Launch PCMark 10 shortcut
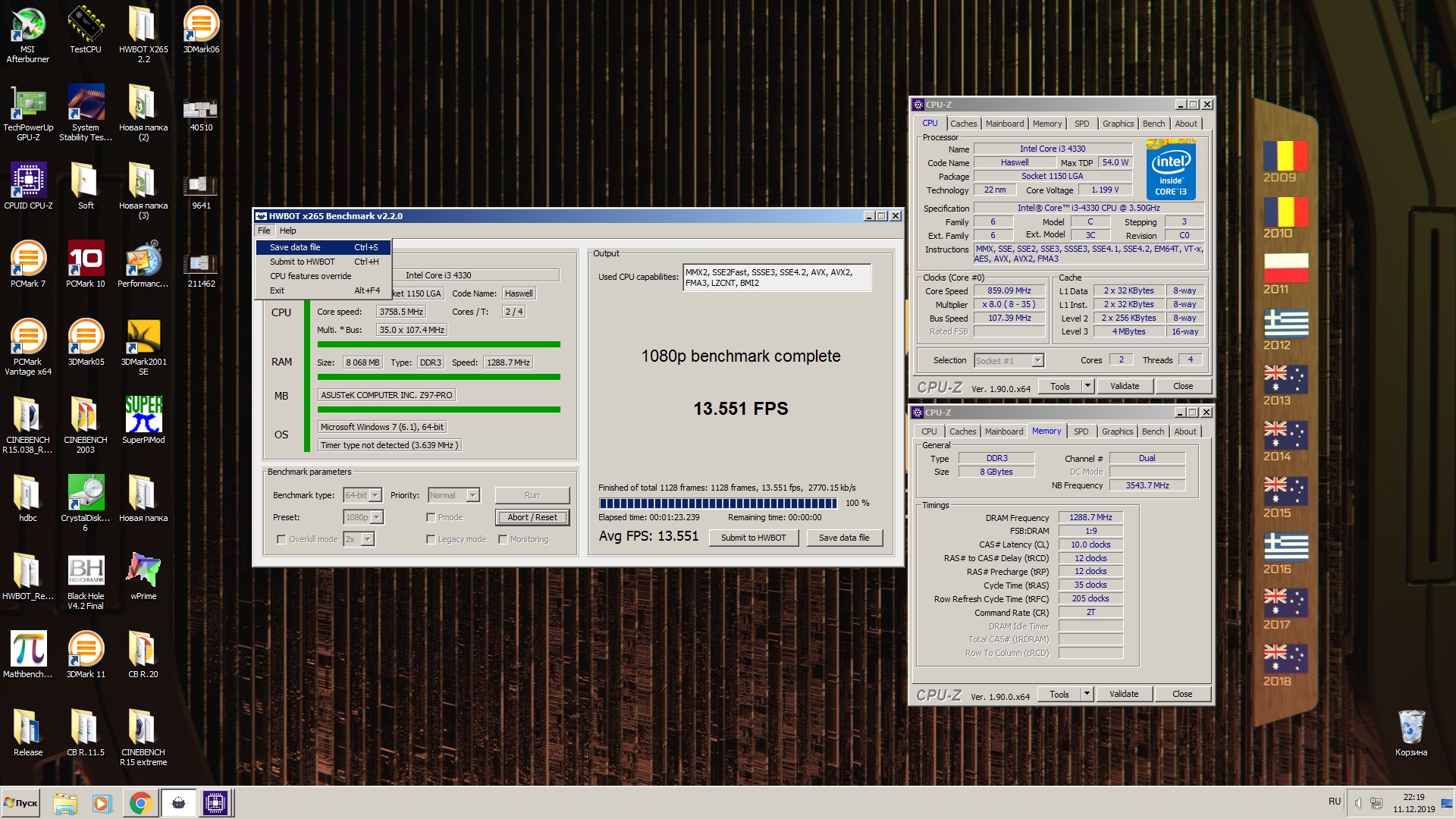The image size is (1456, 819). pyautogui.click(x=86, y=264)
